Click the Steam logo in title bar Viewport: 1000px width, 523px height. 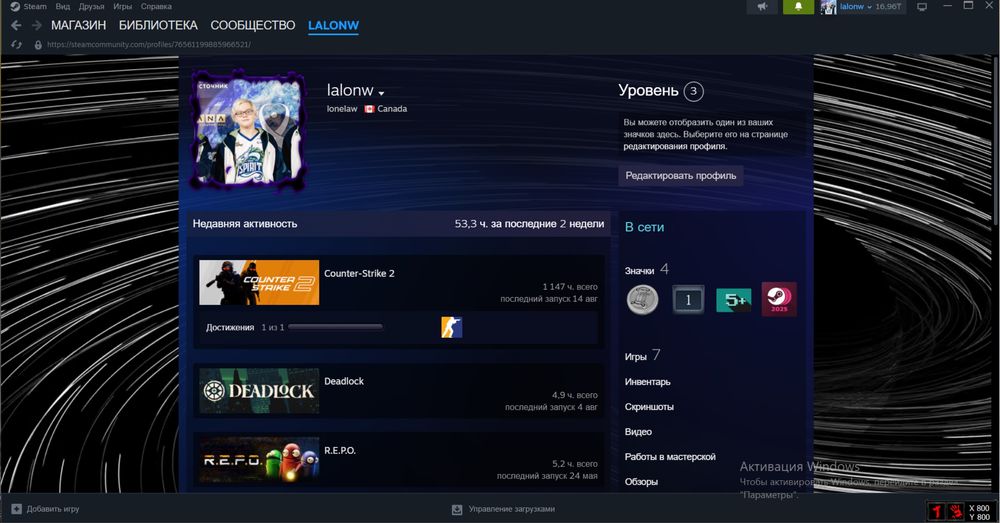click(x=15, y=6)
